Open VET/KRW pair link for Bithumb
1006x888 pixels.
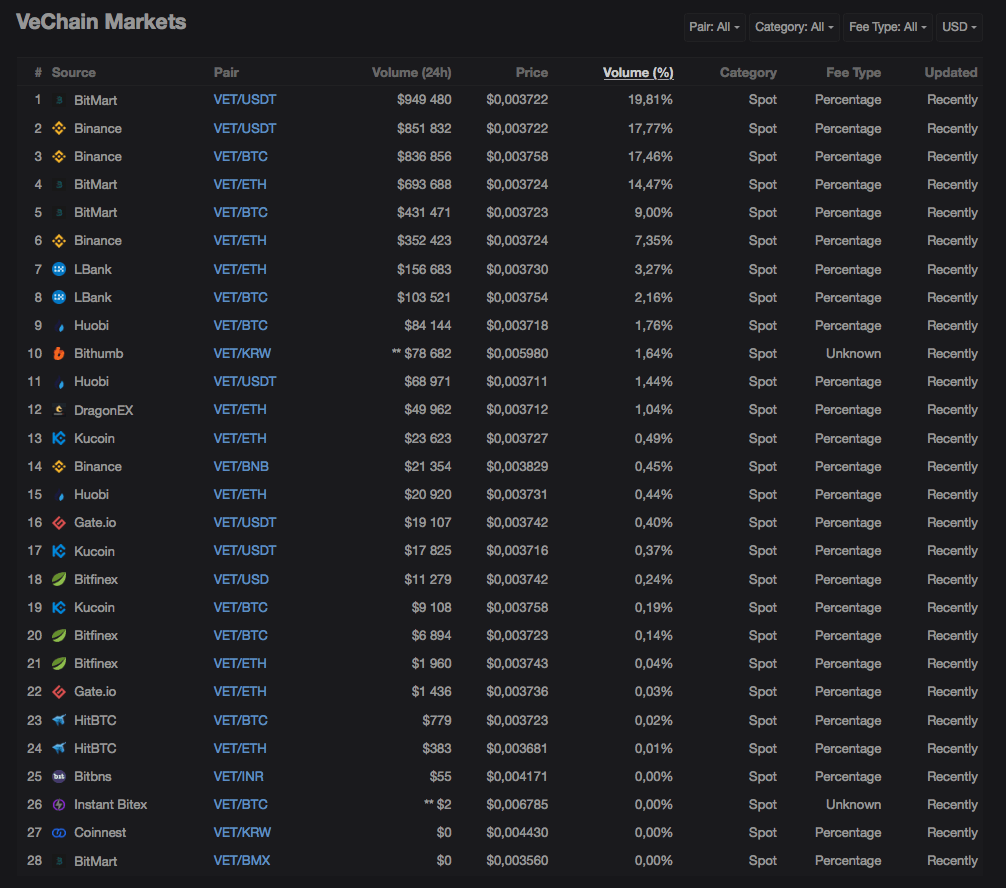pyautogui.click(x=243, y=354)
